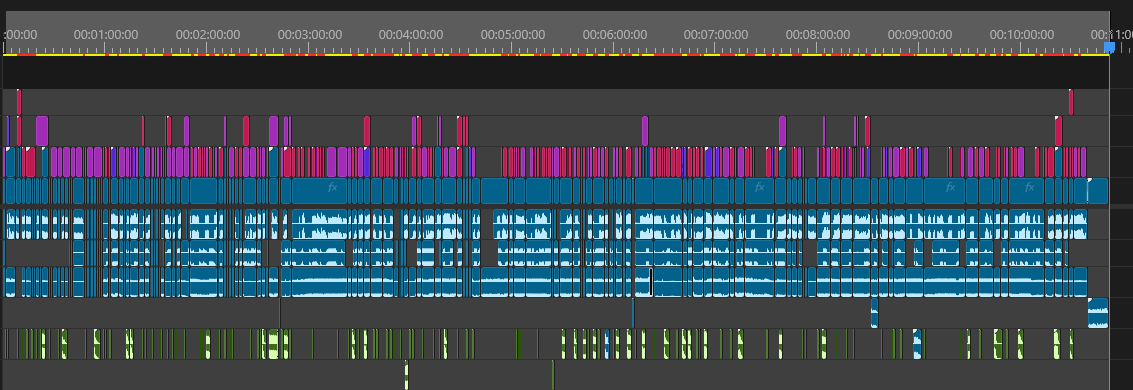The image size is (1133, 390).
Task: Select the light blue clip among green clips before 06:00
Action: (x=607, y=344)
